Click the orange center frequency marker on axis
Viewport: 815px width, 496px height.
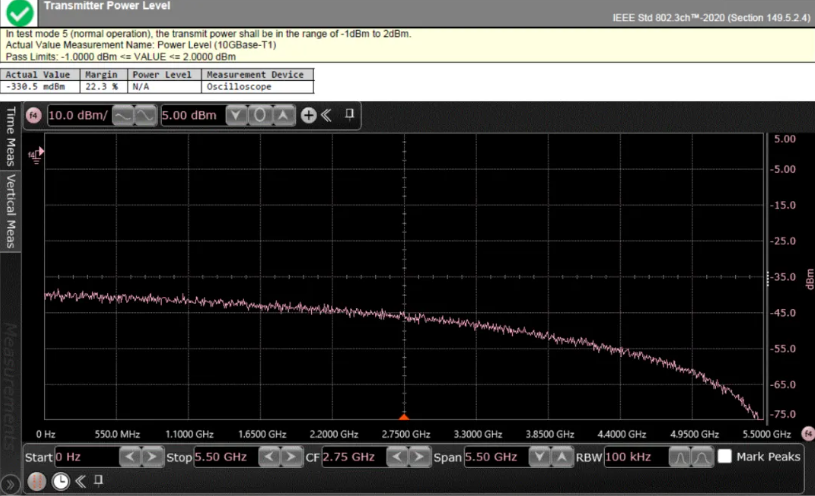point(404,415)
